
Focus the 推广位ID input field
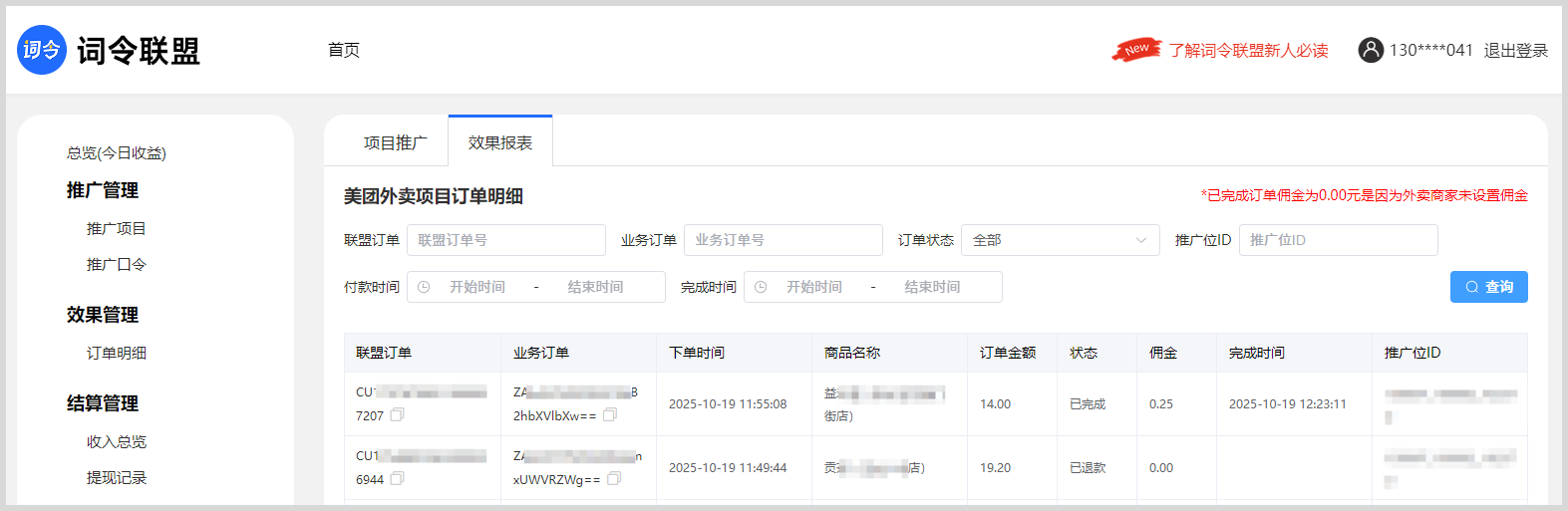1338,240
